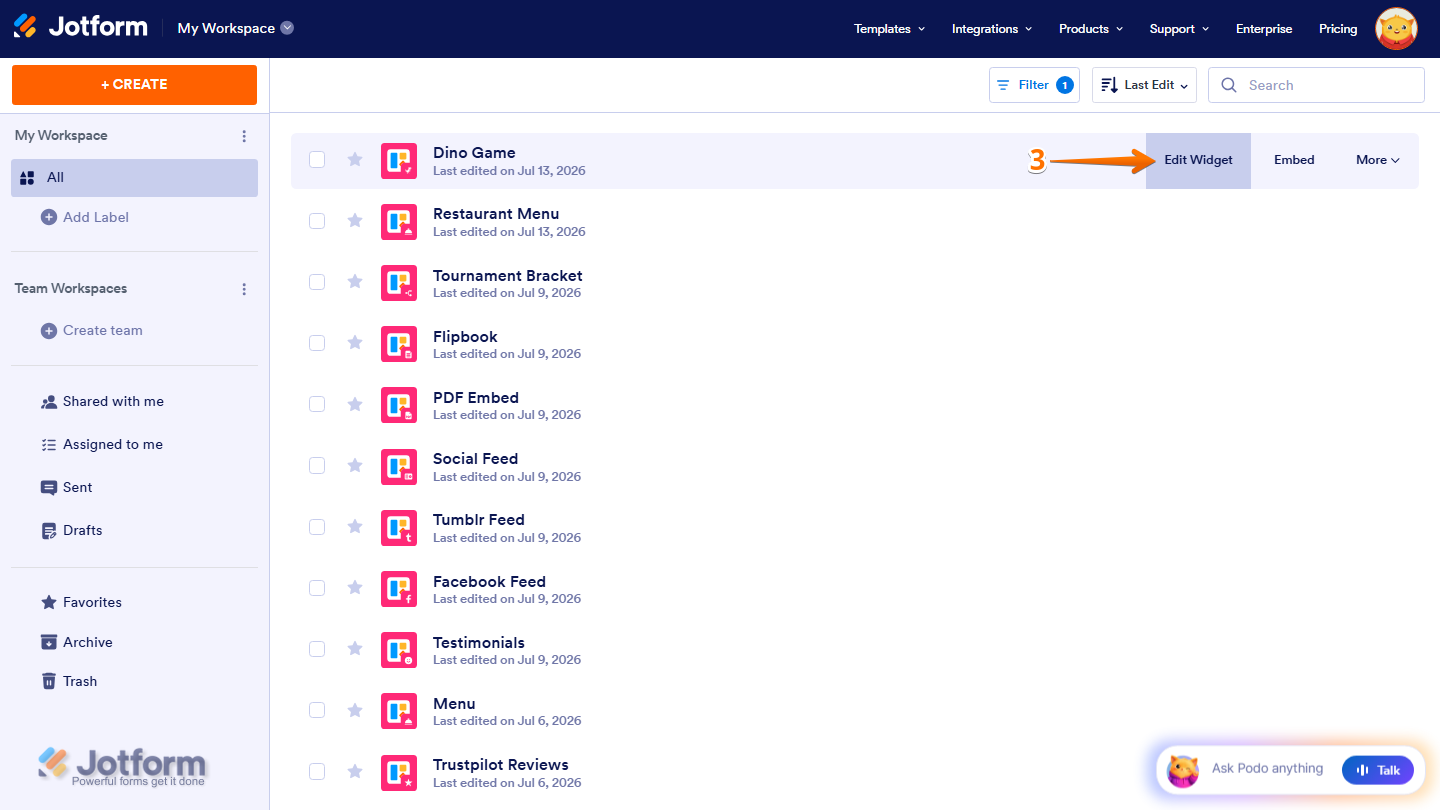Click the Flipbook widget icon
The image size is (1440, 810).
click(399, 344)
